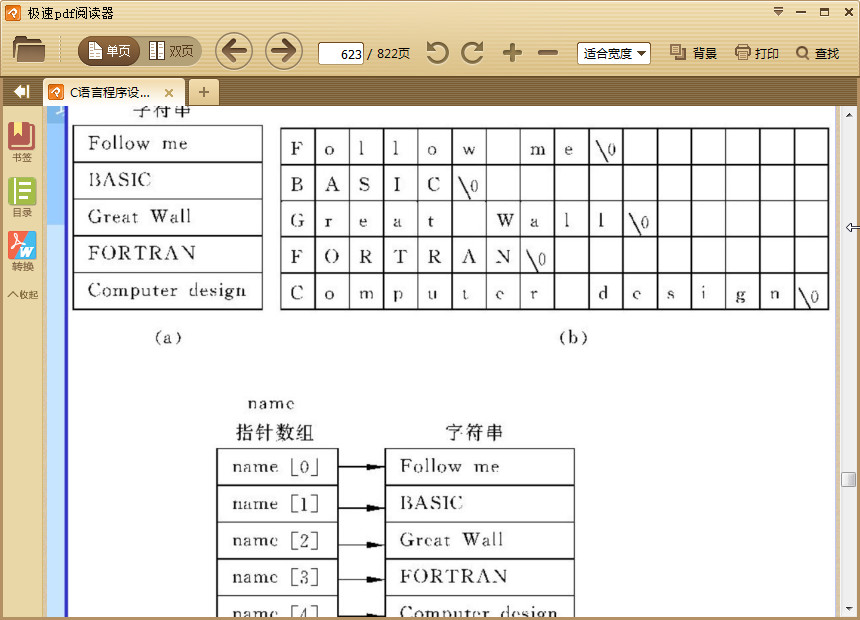860x620 pixels.
Task: Click the (a) figure caption
Action: pyautogui.click(x=168, y=337)
